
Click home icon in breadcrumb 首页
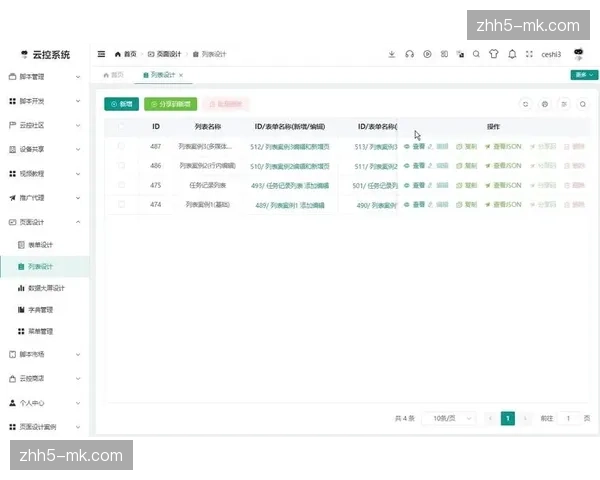point(118,54)
